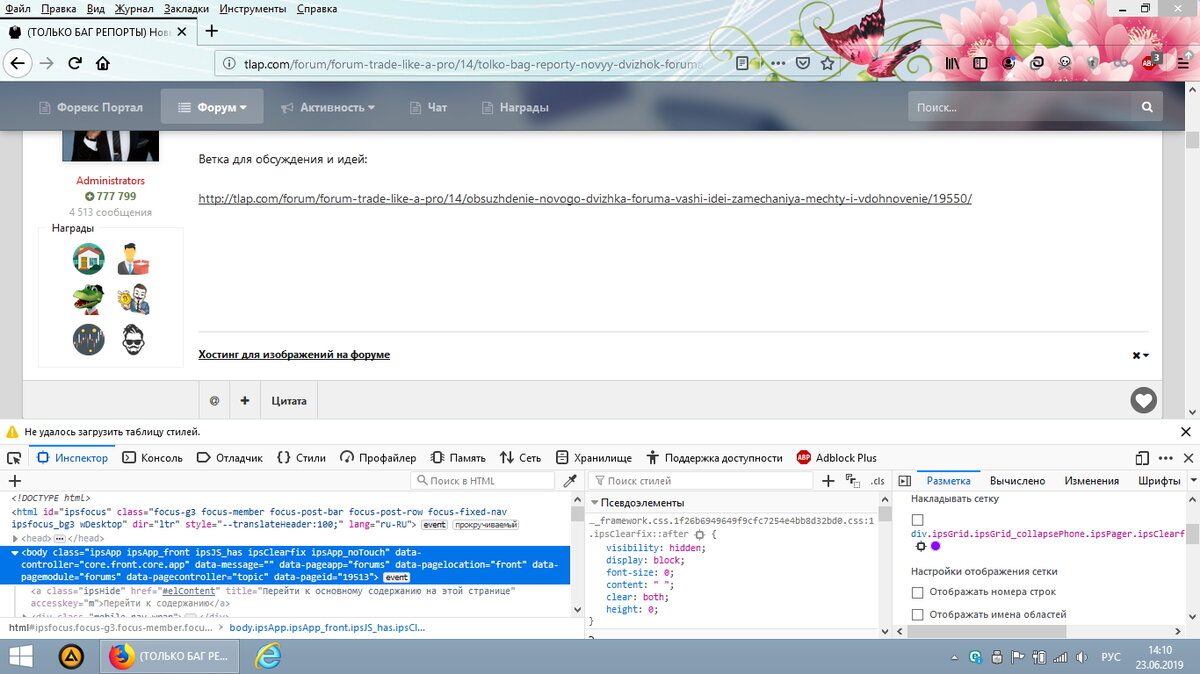The image size is (1200, 674).
Task: Add a new node in the Inspector
Action: click(x=14, y=481)
